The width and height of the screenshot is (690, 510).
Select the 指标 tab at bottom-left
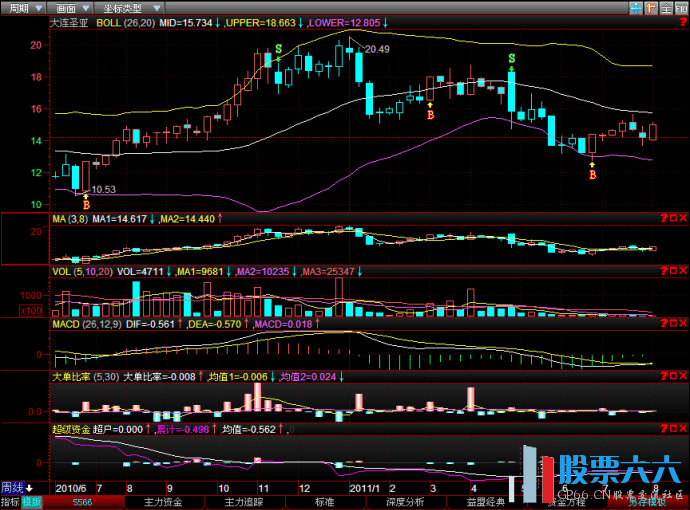[x=10, y=502]
